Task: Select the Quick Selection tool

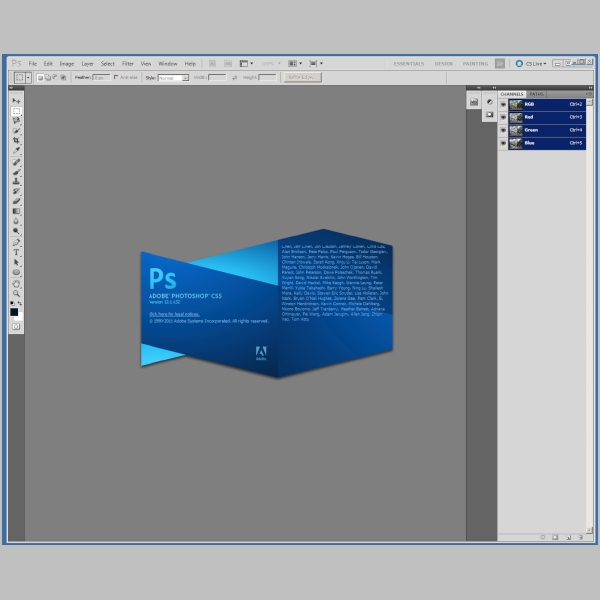Action: (x=16, y=131)
